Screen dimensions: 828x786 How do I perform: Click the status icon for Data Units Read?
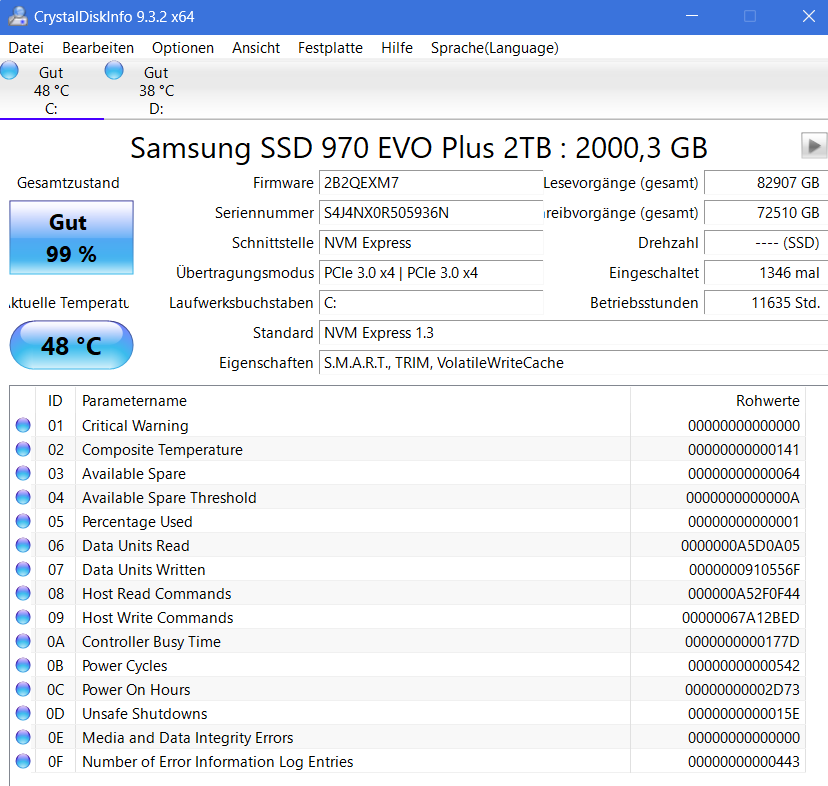coord(23,545)
